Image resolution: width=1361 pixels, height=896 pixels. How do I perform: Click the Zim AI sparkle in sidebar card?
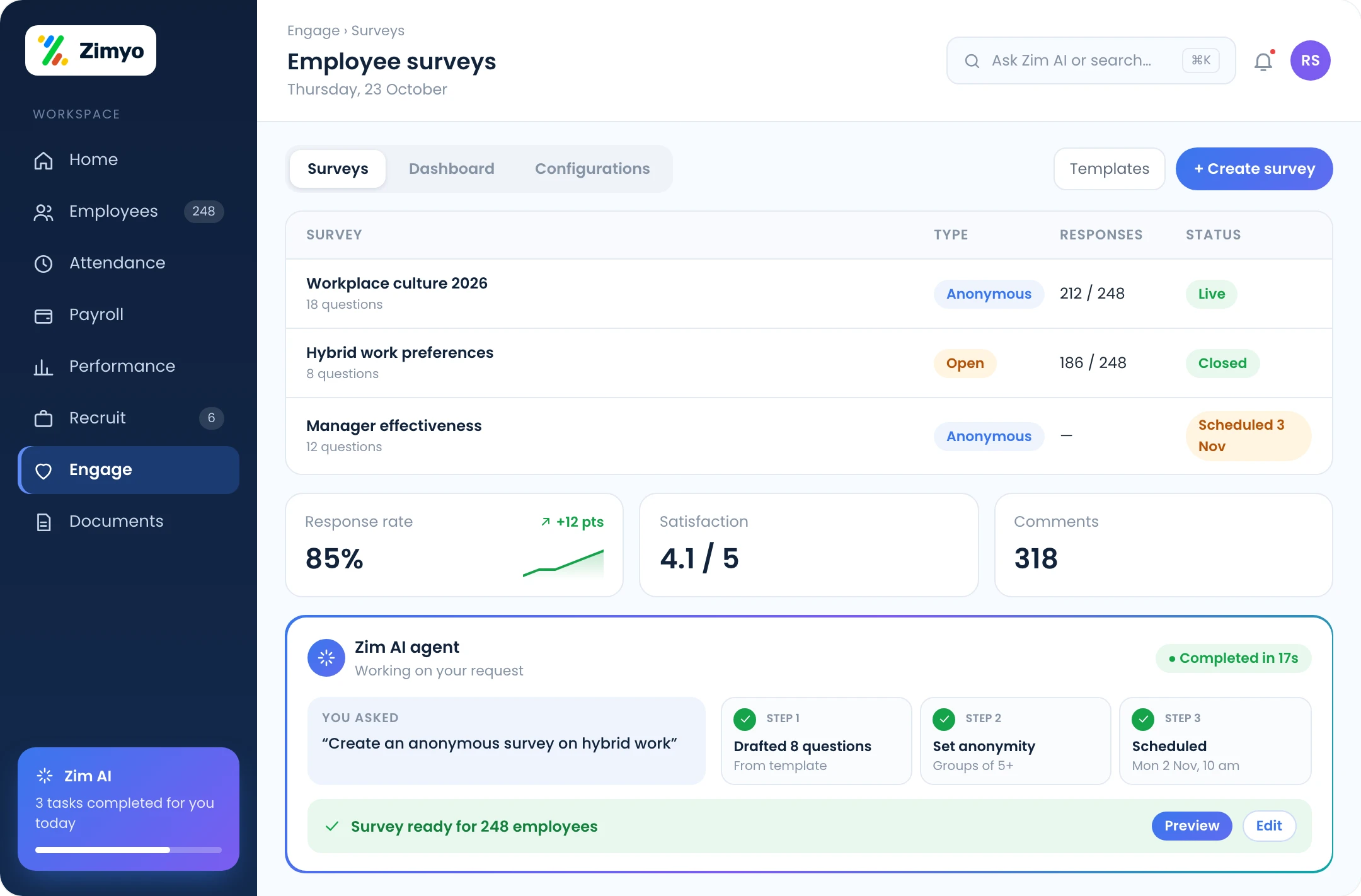45,776
